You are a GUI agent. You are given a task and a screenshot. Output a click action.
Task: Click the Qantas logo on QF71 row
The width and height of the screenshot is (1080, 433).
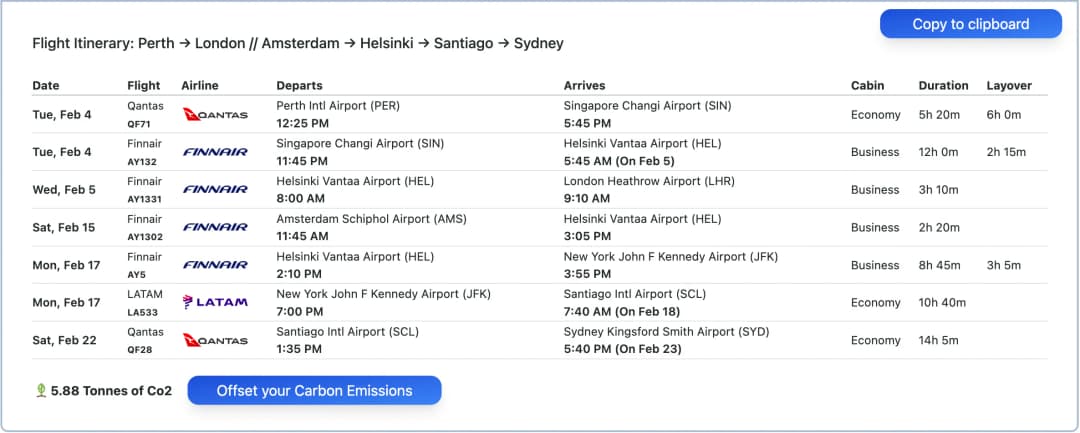coord(215,114)
